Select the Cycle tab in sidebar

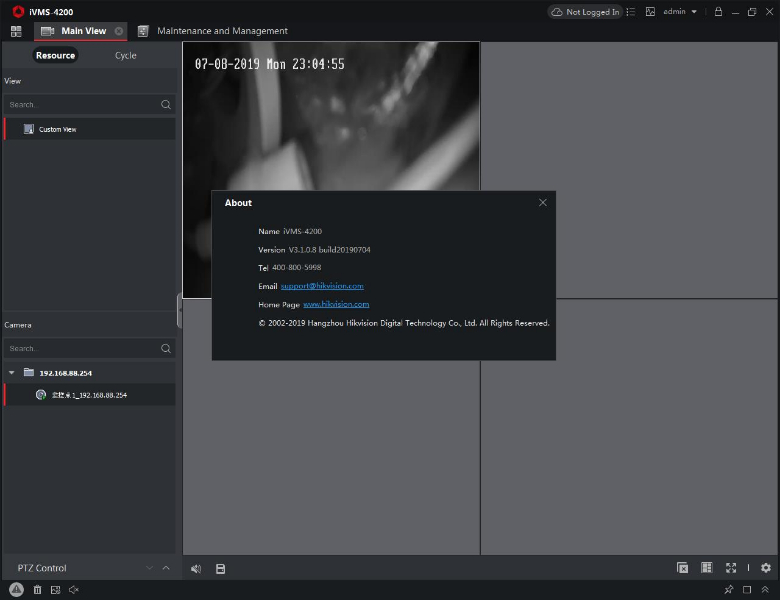tap(125, 55)
